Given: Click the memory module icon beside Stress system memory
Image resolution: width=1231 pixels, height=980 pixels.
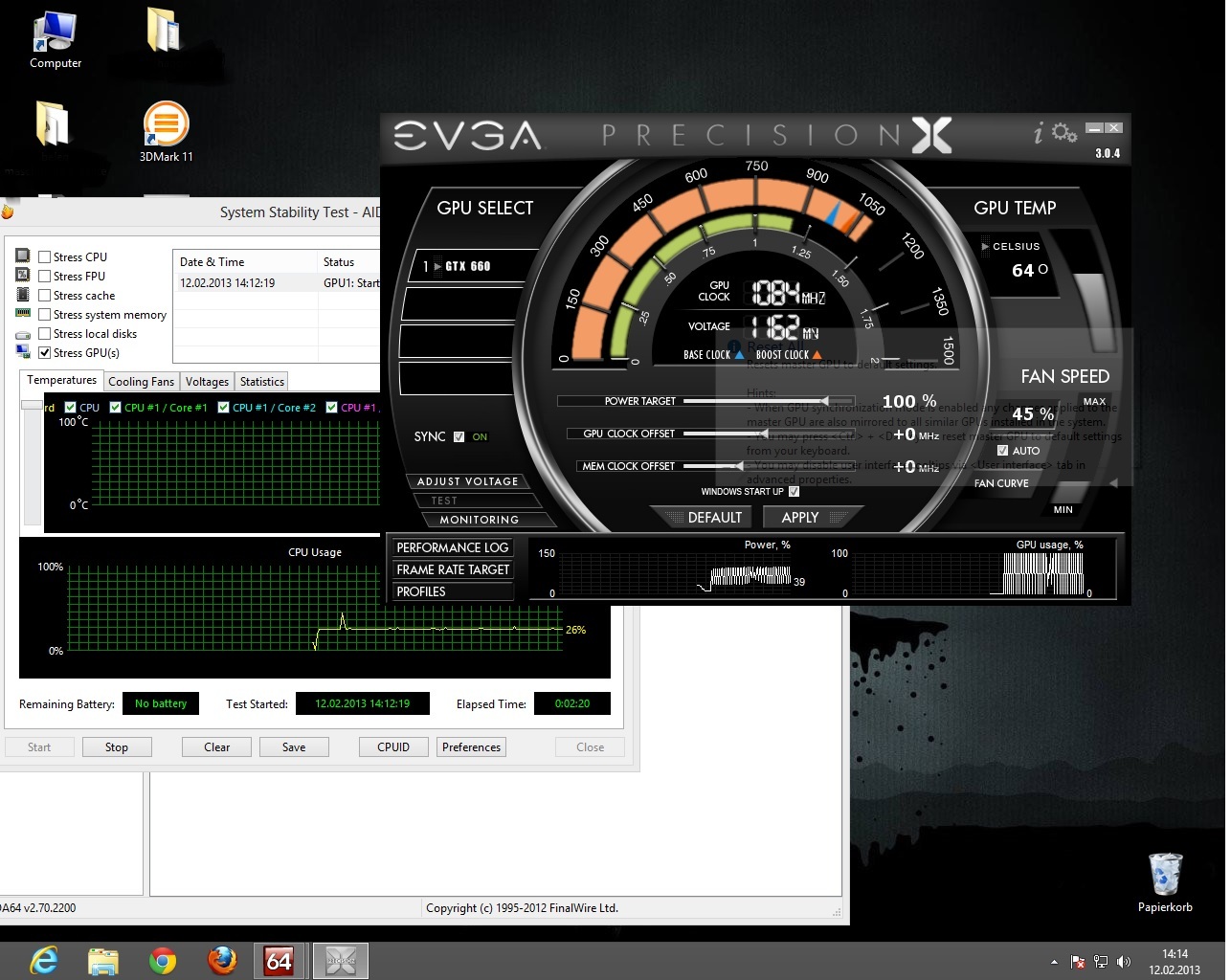Looking at the screenshot, I should tap(23, 313).
